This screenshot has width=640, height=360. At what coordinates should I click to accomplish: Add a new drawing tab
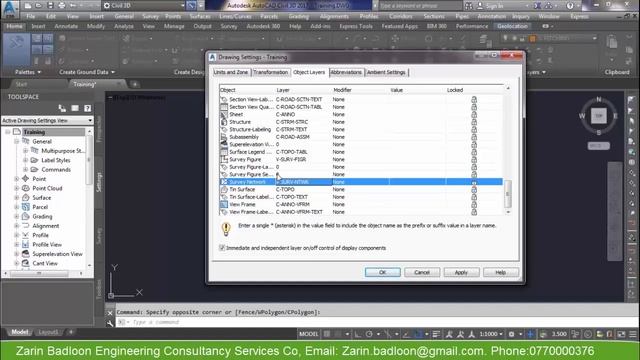click(x=135, y=84)
